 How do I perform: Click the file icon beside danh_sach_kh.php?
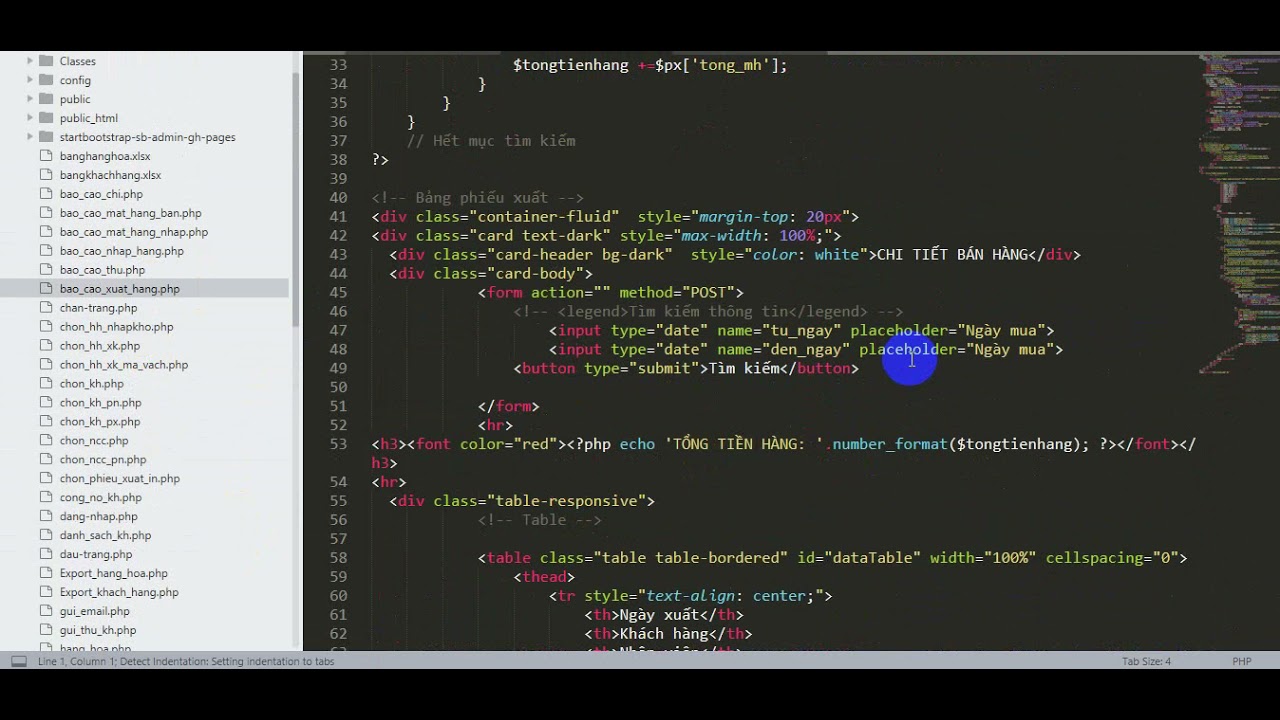(x=46, y=536)
